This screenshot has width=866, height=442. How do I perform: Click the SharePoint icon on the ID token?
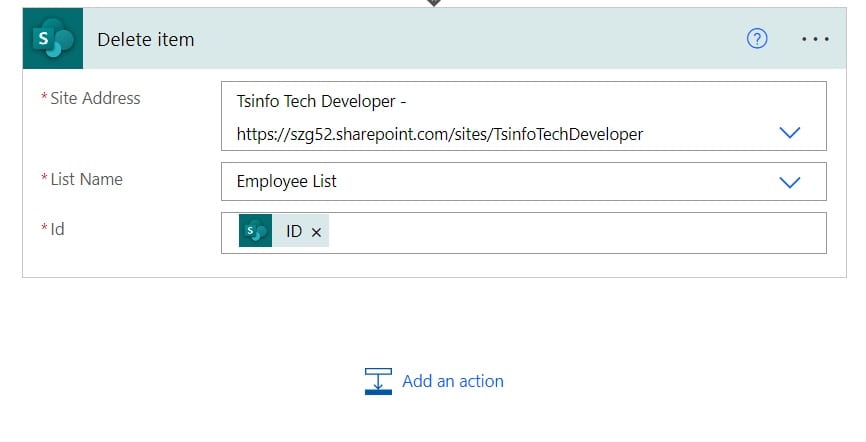tap(255, 231)
